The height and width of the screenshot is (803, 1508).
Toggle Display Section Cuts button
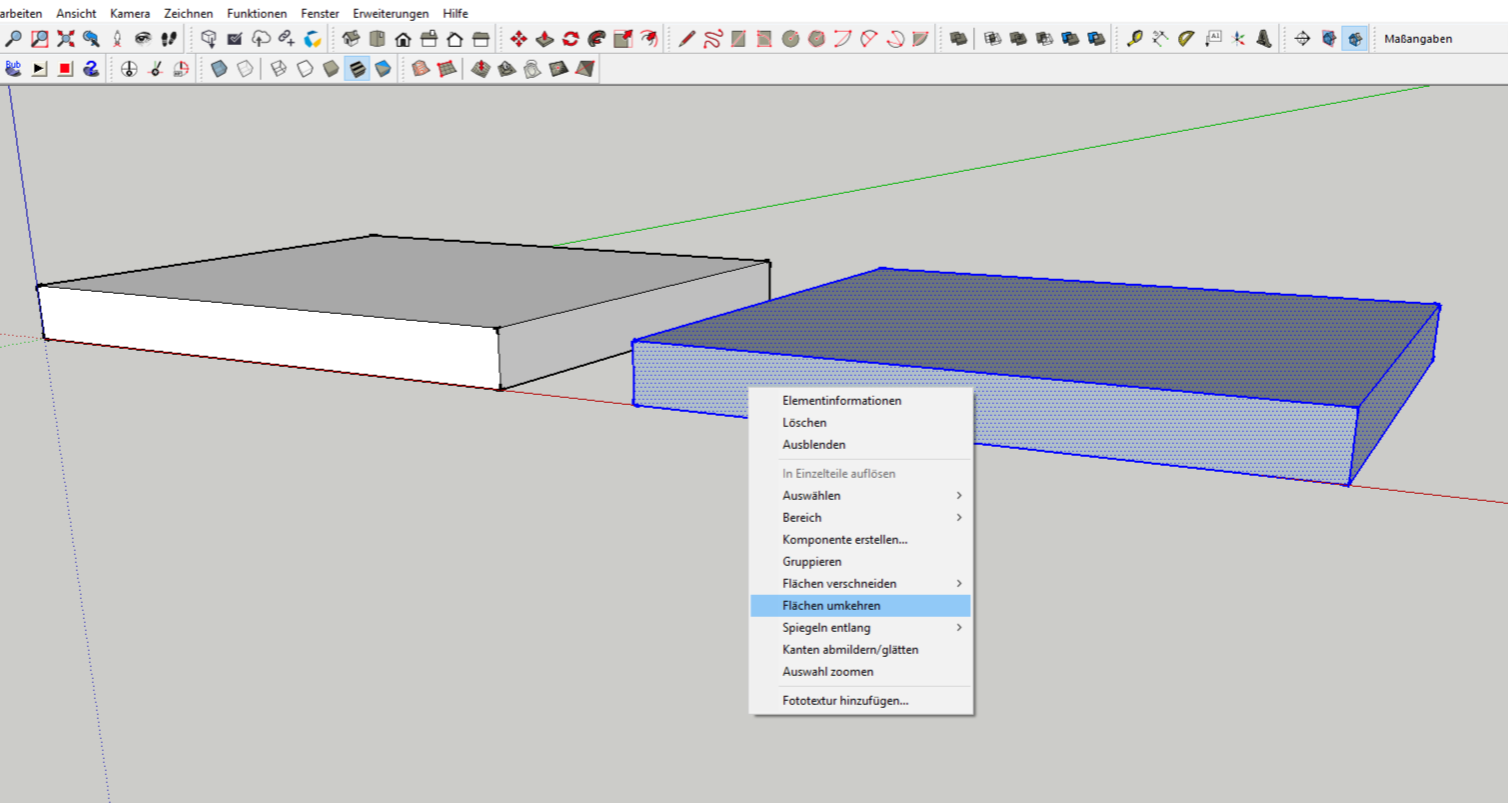pos(1355,39)
